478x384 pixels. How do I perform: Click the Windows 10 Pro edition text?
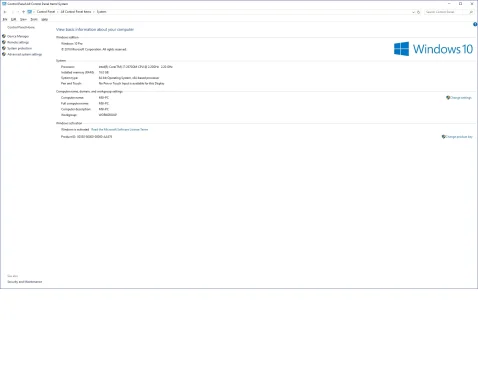(72, 43)
